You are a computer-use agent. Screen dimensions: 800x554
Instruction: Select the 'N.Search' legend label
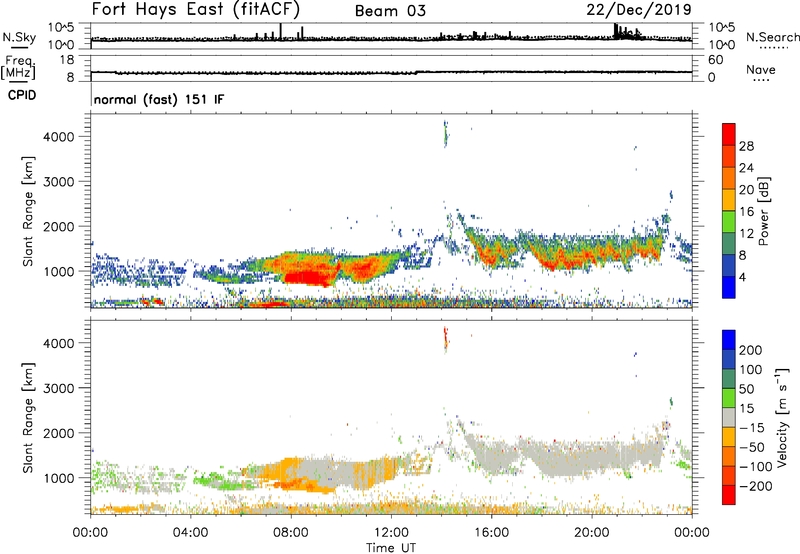772,37
